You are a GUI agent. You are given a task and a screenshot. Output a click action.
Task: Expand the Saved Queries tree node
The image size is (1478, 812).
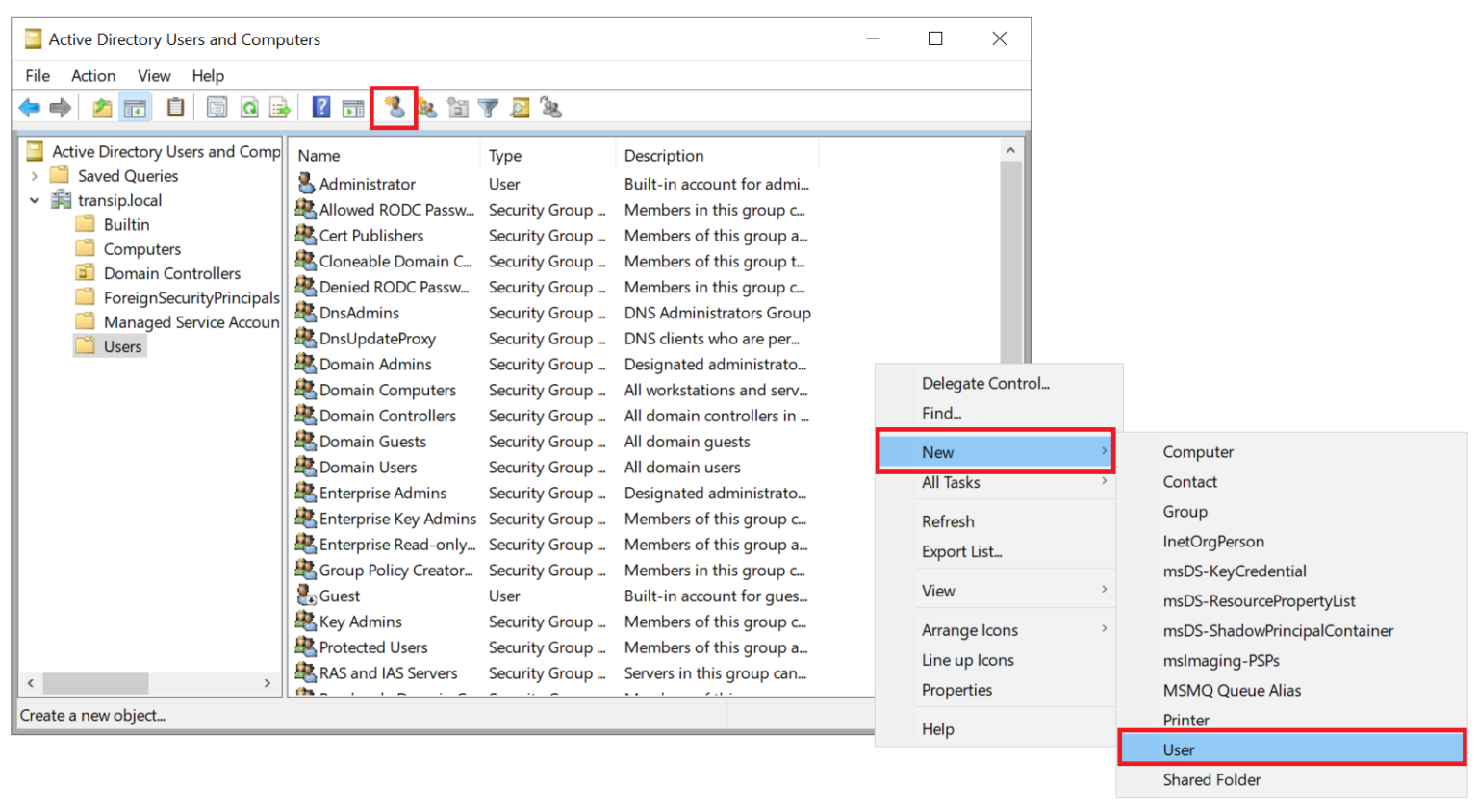(x=36, y=175)
